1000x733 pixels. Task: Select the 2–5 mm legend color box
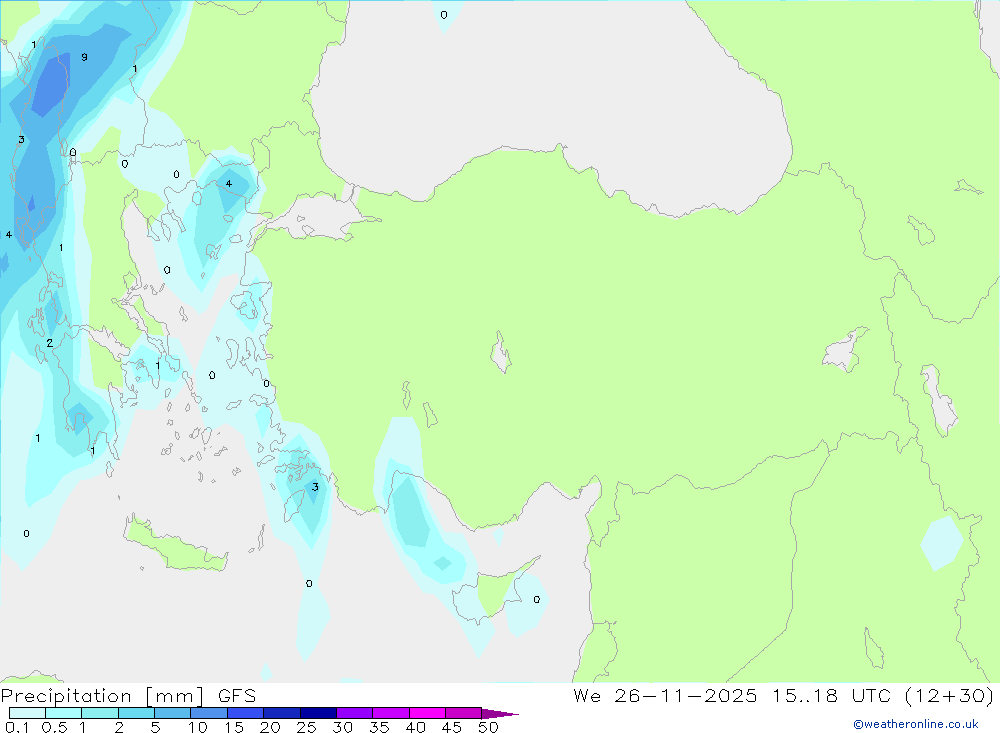pyautogui.click(x=136, y=713)
